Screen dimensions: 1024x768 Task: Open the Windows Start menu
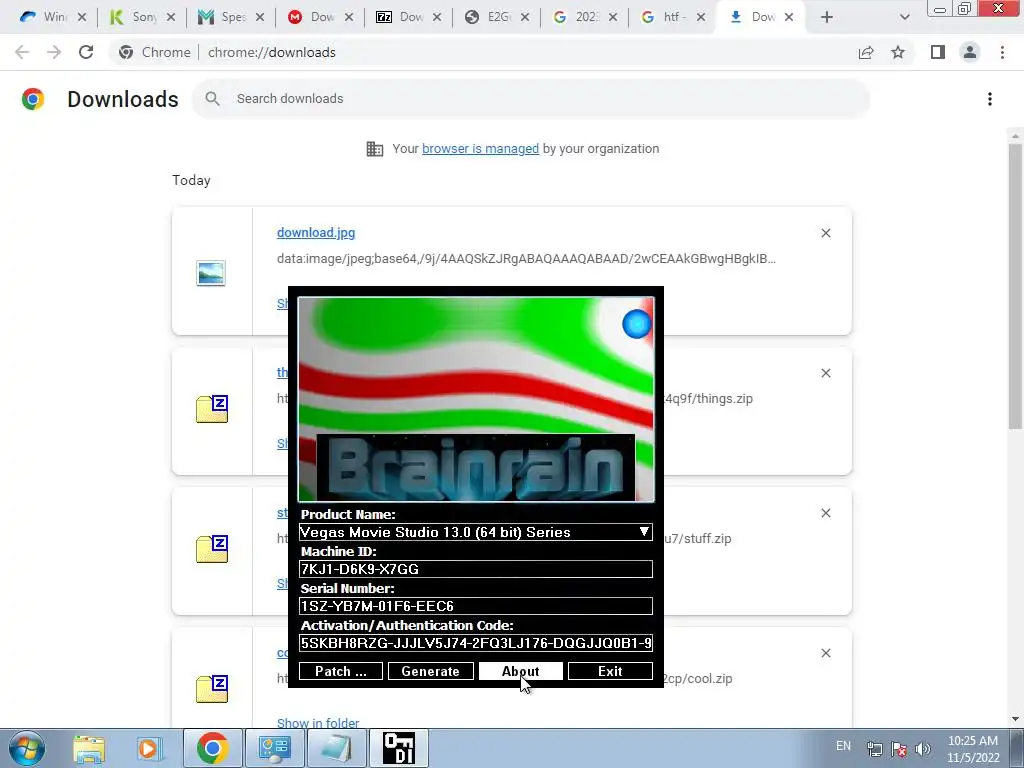[x=27, y=748]
